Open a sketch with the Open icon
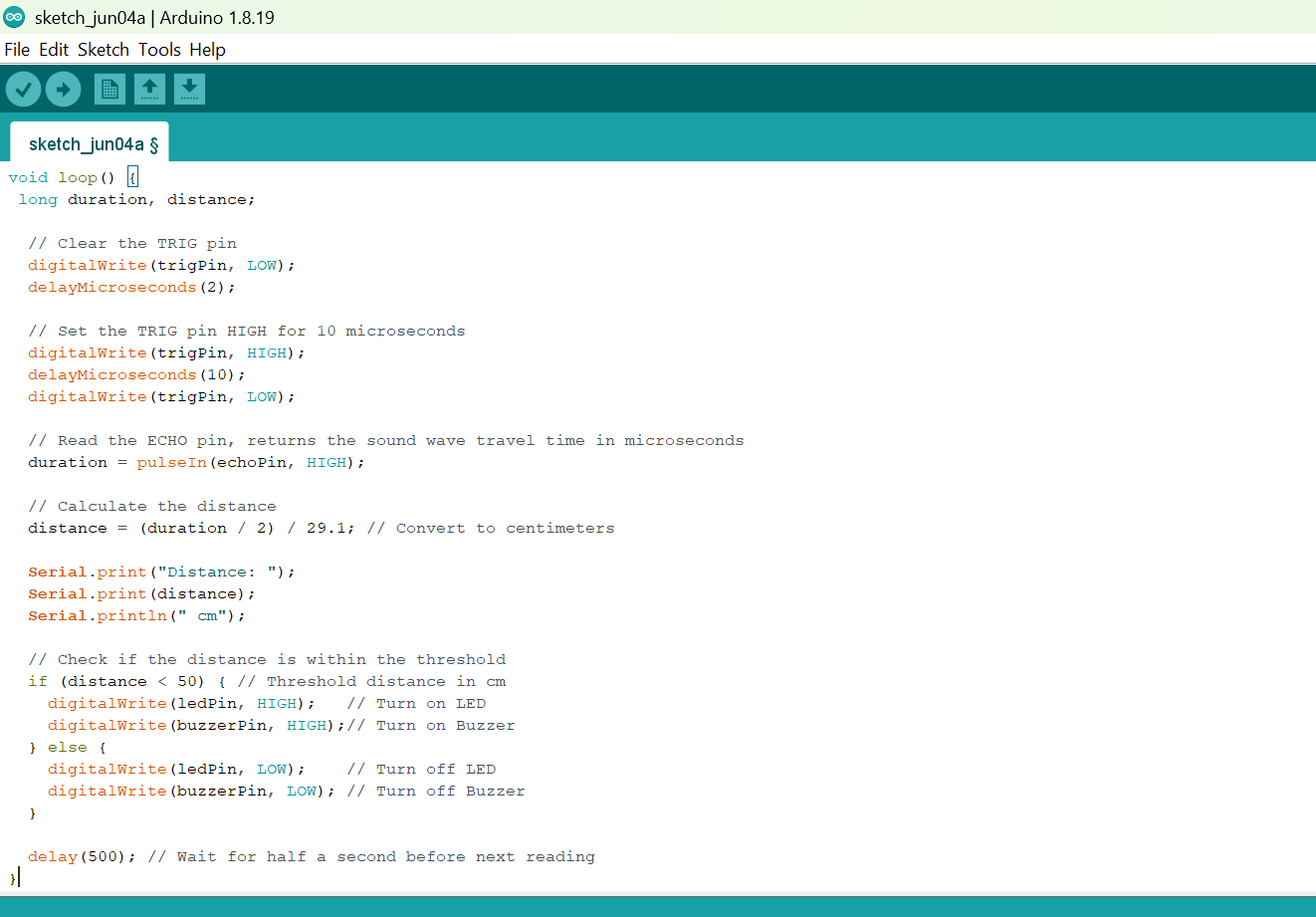This screenshot has width=1316, height=917. point(150,90)
